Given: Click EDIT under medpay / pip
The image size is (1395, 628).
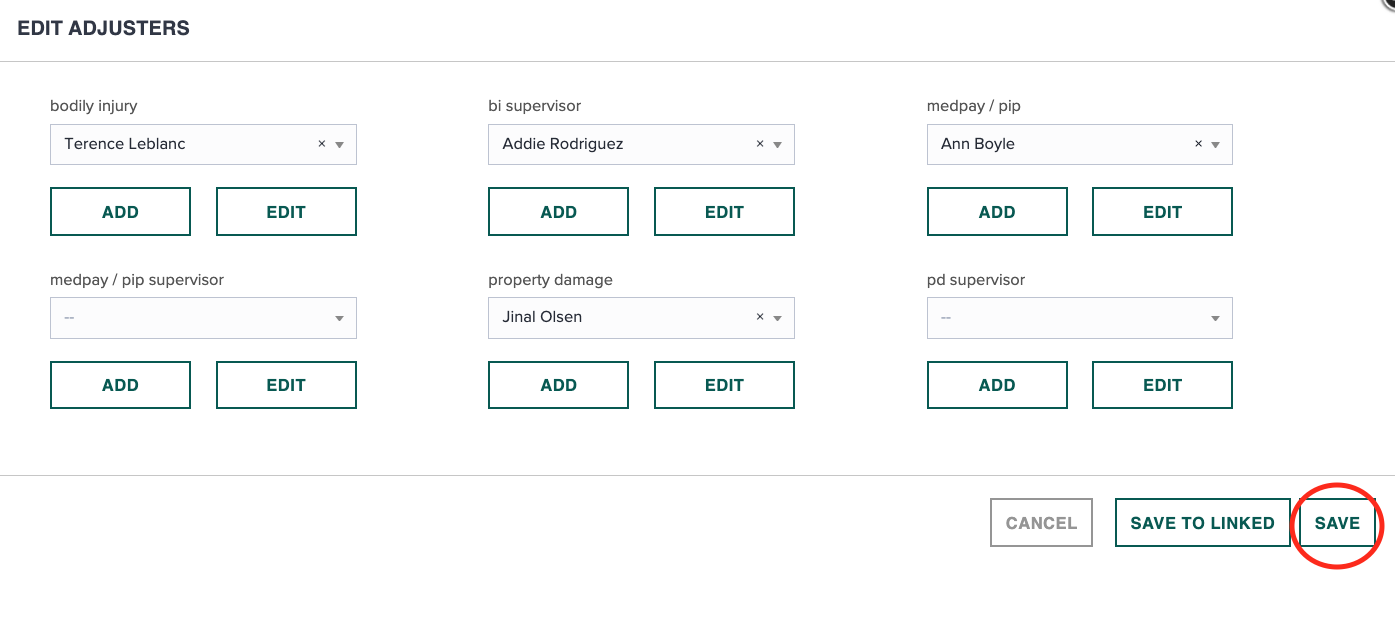Looking at the screenshot, I should (x=1162, y=211).
